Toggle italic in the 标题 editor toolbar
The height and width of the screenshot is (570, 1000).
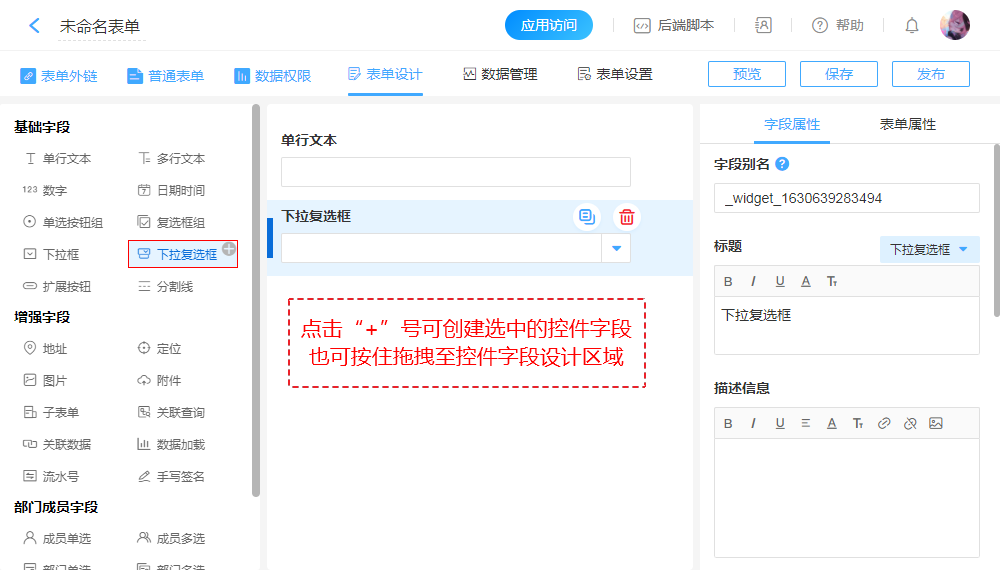click(x=754, y=281)
